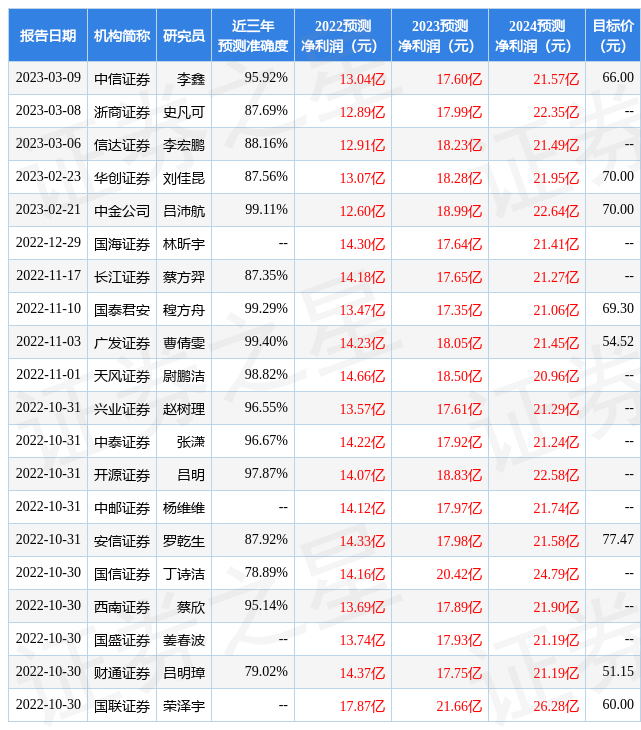Select the 国盛证券 institution cell
Screen dimensions: 641x730
tap(122, 640)
